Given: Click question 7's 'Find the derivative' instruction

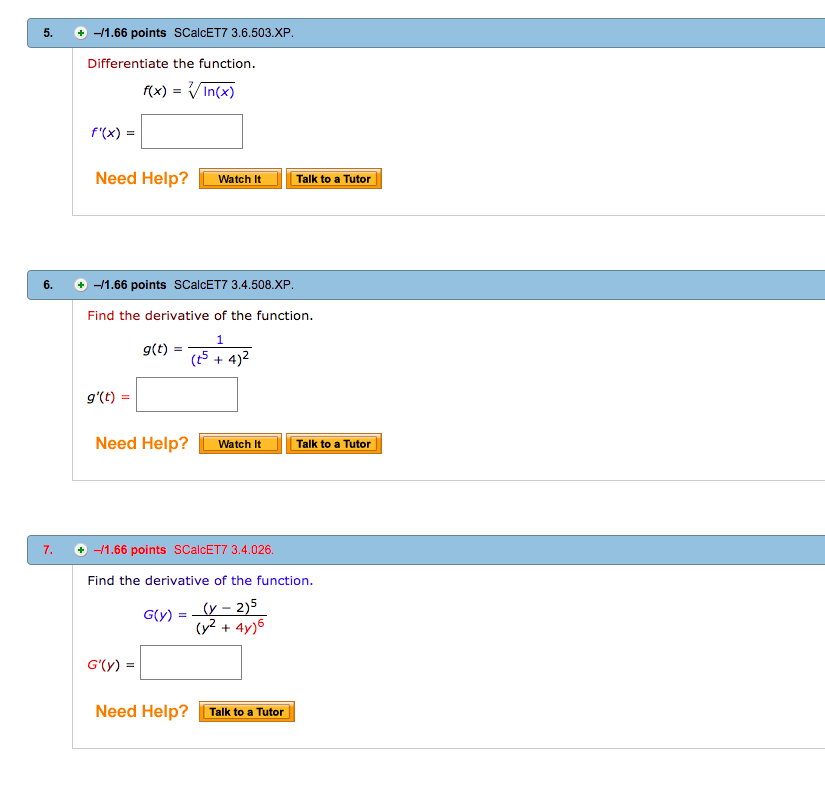Looking at the screenshot, I should click(x=200, y=581).
